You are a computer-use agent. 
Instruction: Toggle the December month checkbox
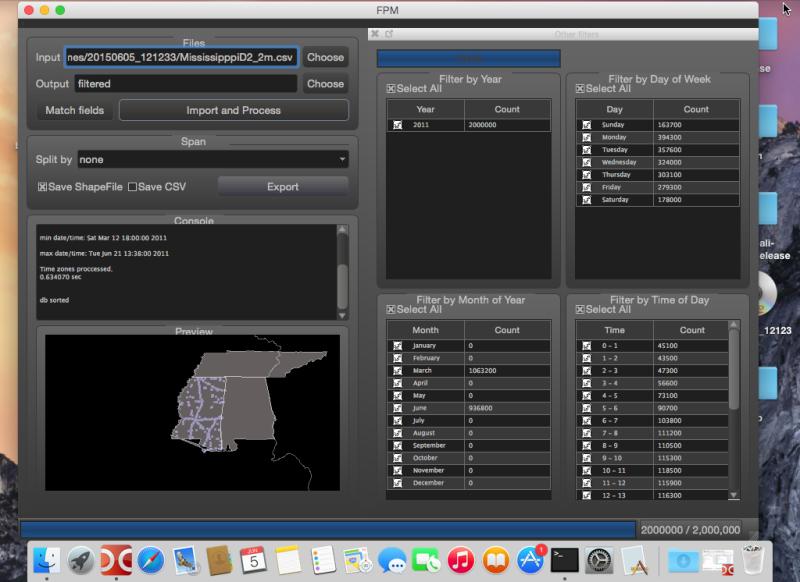coord(397,483)
